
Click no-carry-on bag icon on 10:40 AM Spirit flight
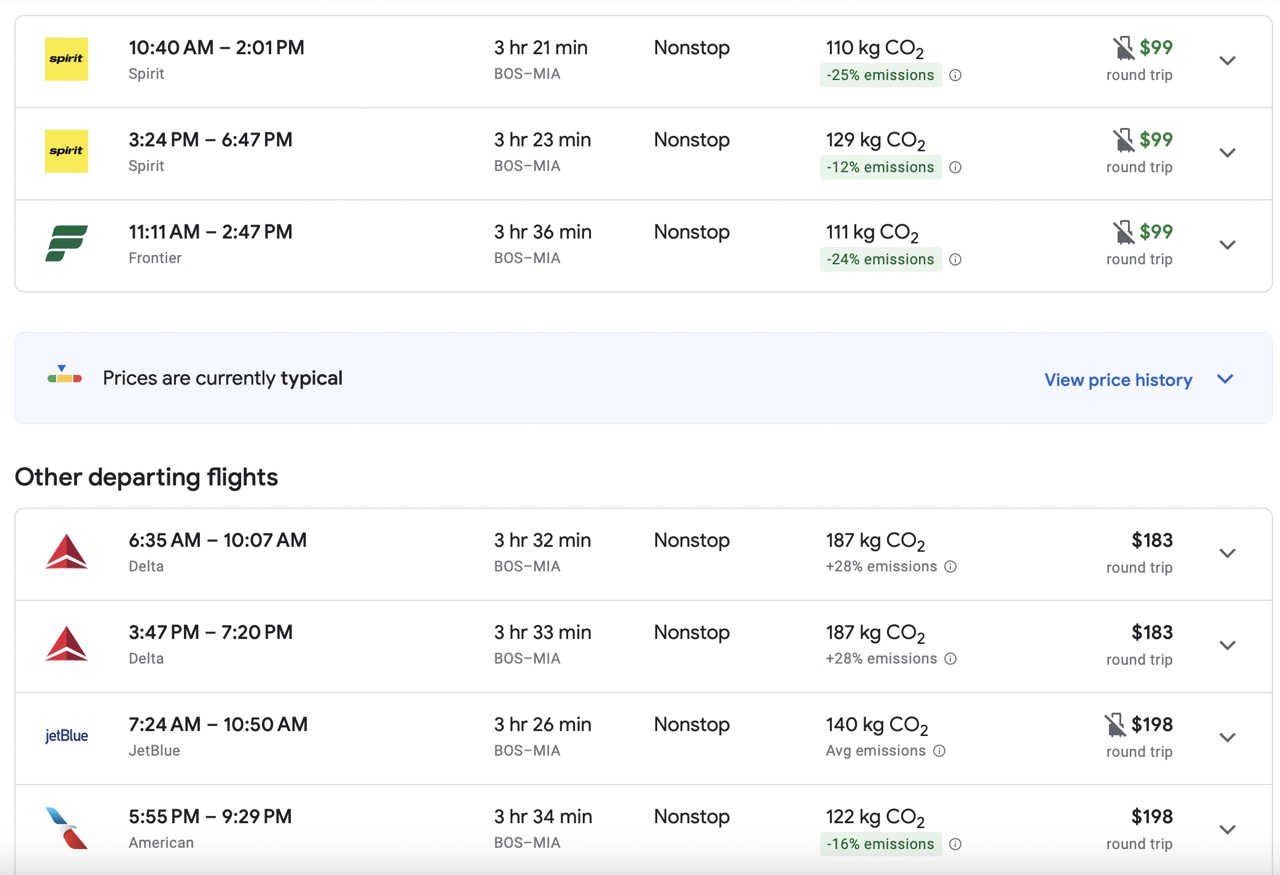tap(1124, 48)
